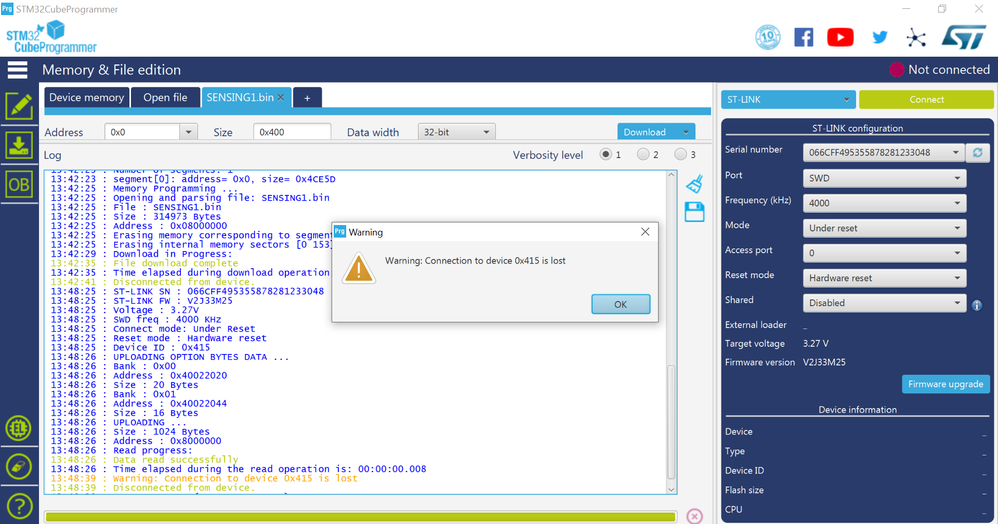The height and width of the screenshot is (524, 998).
Task: Open ST YouTube channel icon
Action: 840,38
